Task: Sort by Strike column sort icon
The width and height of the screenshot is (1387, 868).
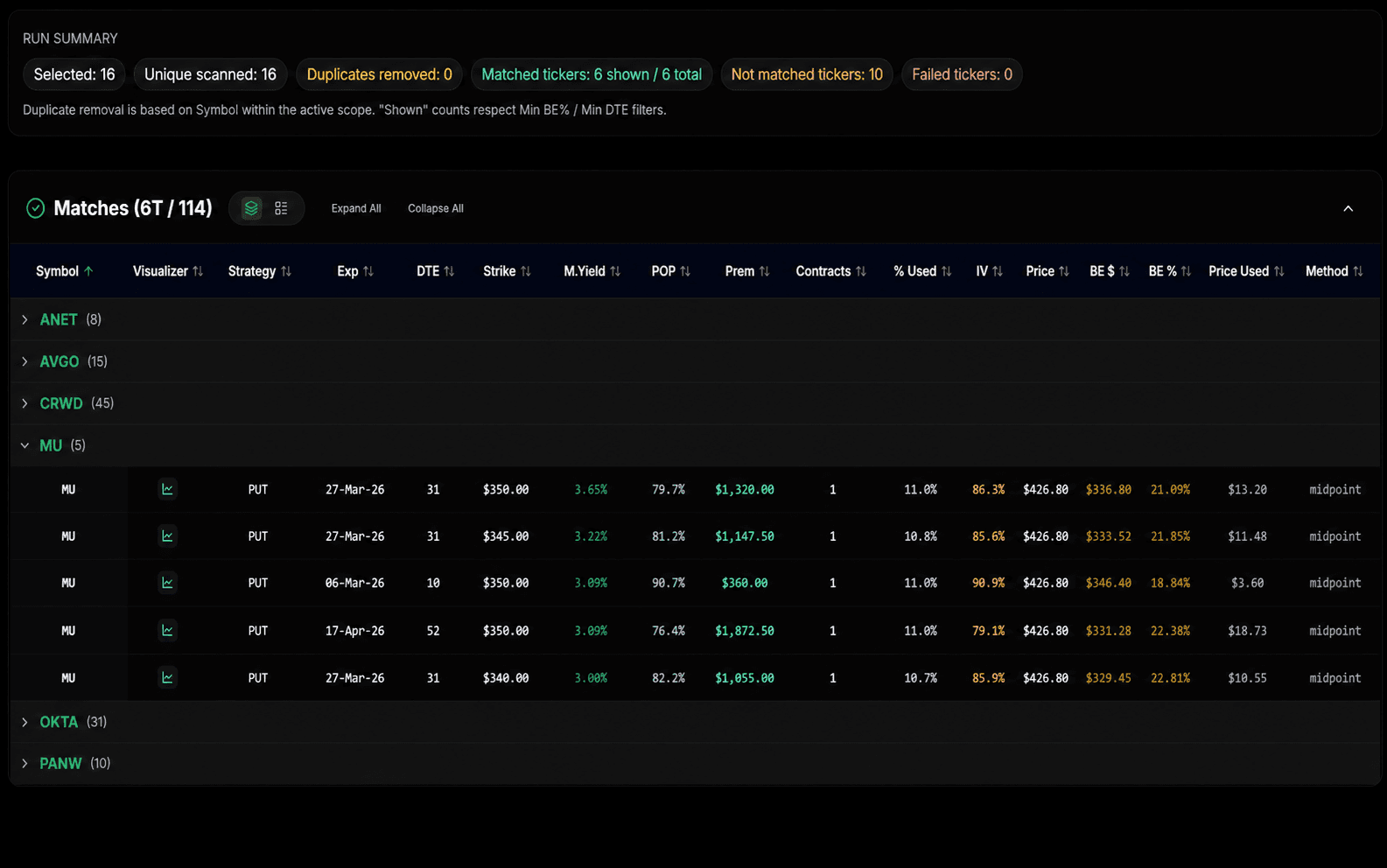Action: pyautogui.click(x=525, y=271)
